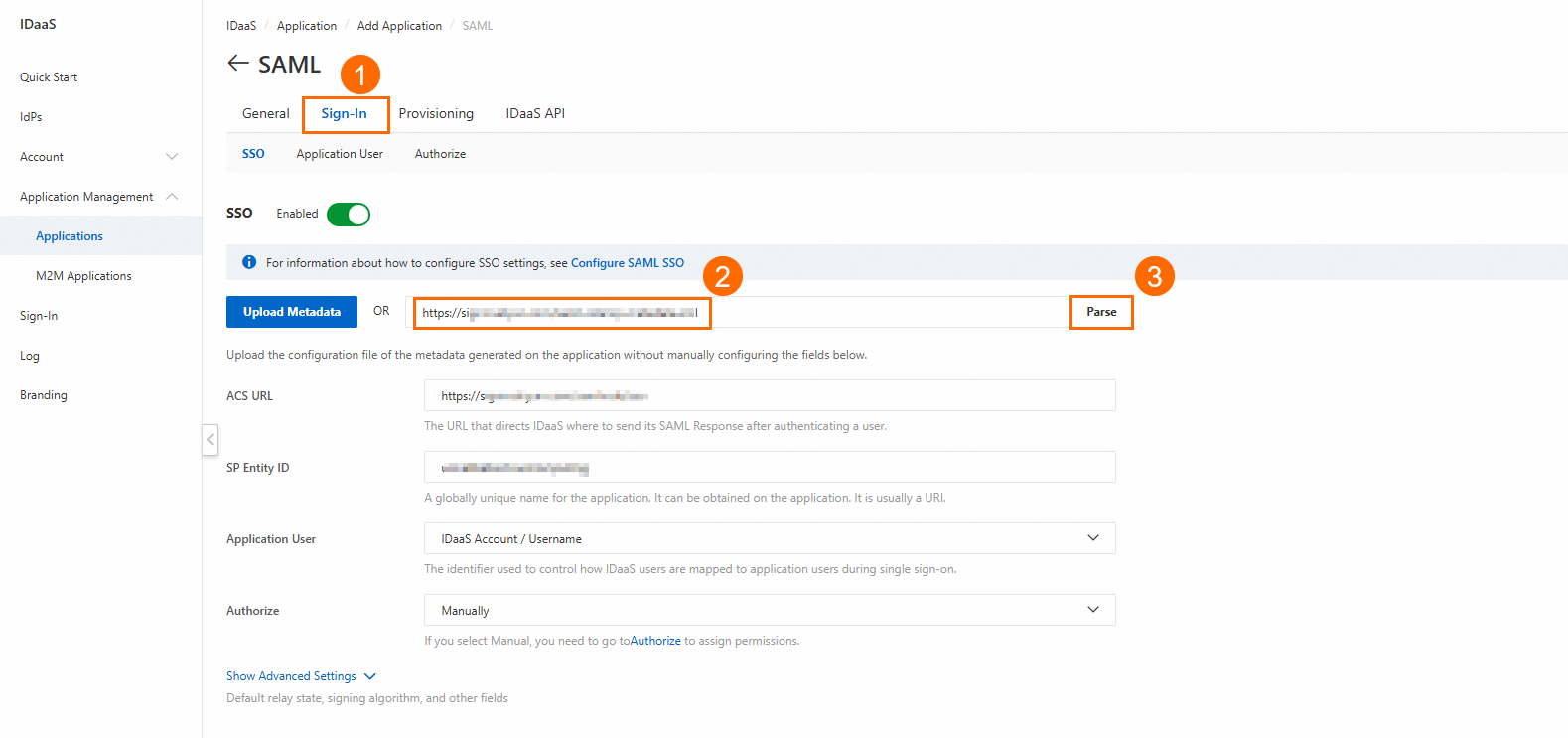Open the IDaaS API tab
The width and height of the screenshot is (1568, 738).
coord(535,113)
